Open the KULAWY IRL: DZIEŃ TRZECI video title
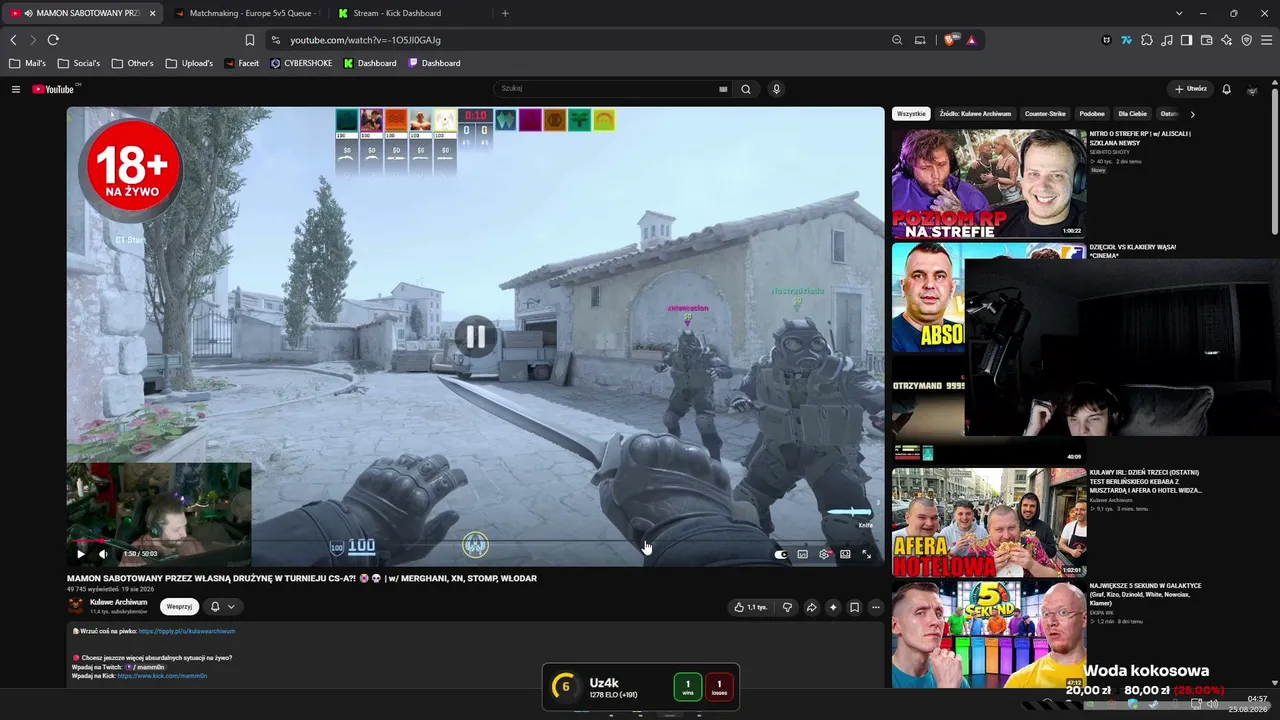Image resolution: width=1280 pixels, height=720 pixels. [1145, 481]
